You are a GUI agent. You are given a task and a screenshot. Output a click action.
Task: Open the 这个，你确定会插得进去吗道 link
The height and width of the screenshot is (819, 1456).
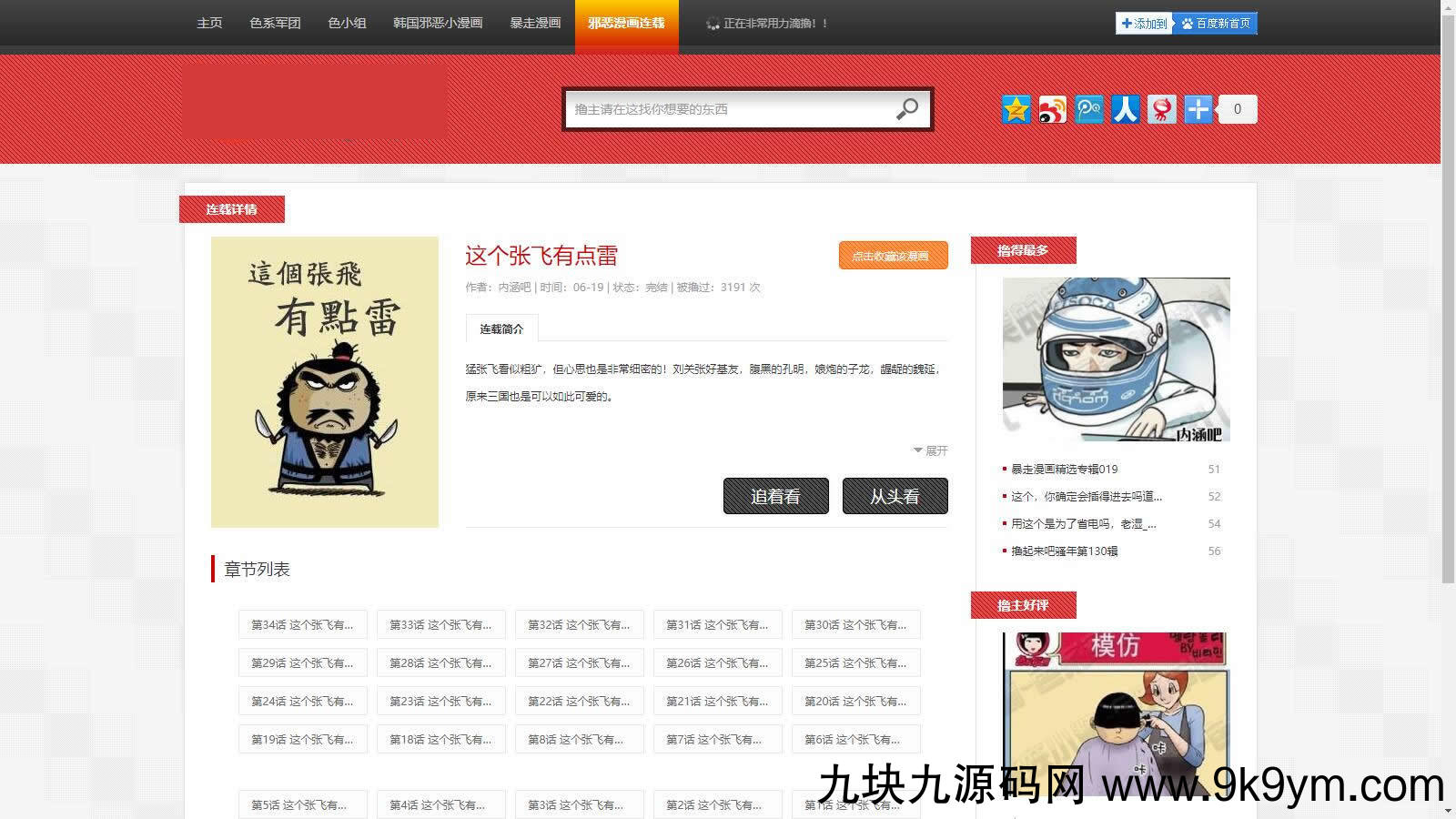click(x=1087, y=497)
